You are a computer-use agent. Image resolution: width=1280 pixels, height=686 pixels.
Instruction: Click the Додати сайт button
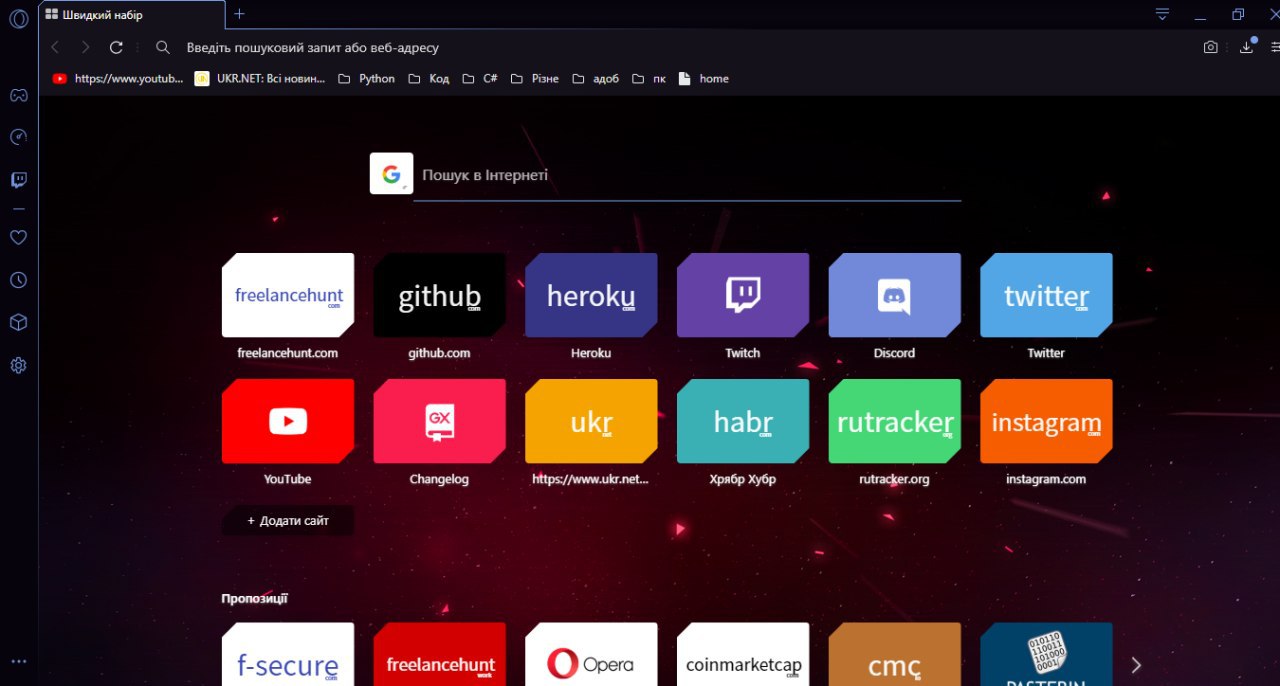[x=288, y=521]
